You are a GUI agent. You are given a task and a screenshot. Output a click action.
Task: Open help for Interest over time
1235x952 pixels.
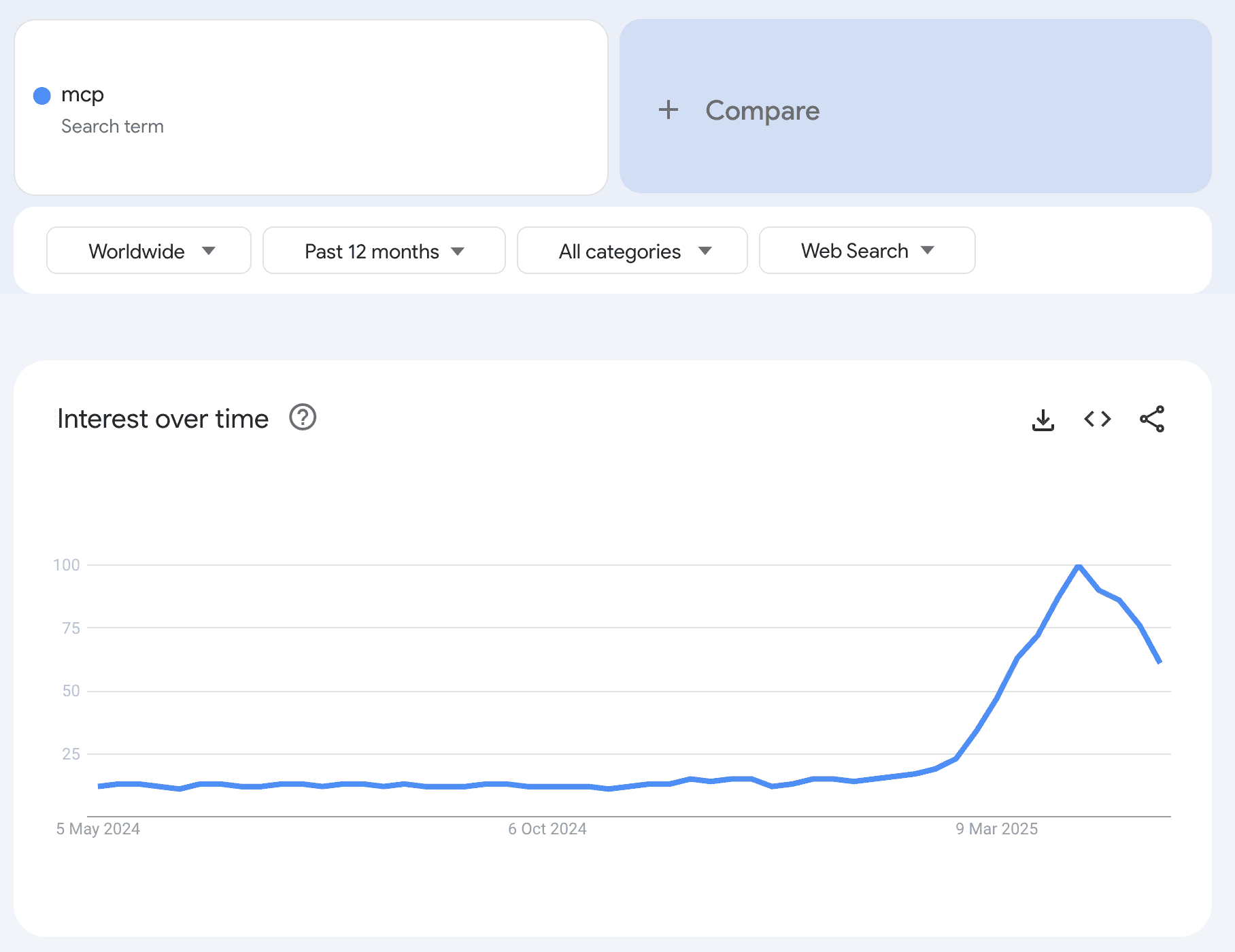tap(303, 418)
